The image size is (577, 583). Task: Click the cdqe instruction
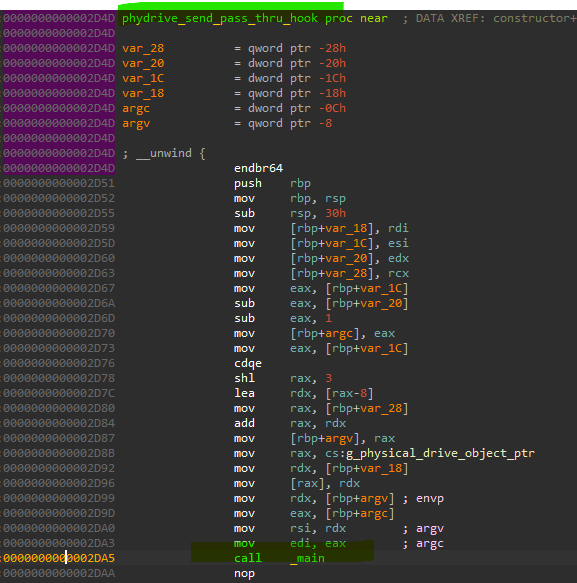click(x=248, y=364)
